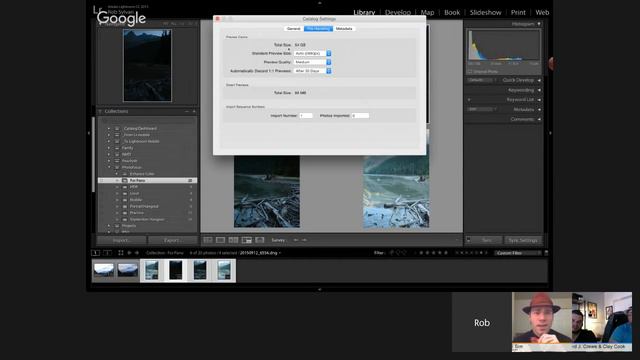
Task: Click the Sync Settings button
Action: coord(523,240)
